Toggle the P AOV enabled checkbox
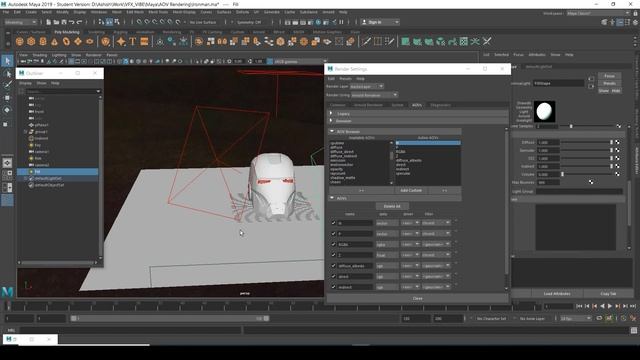 click(333, 233)
